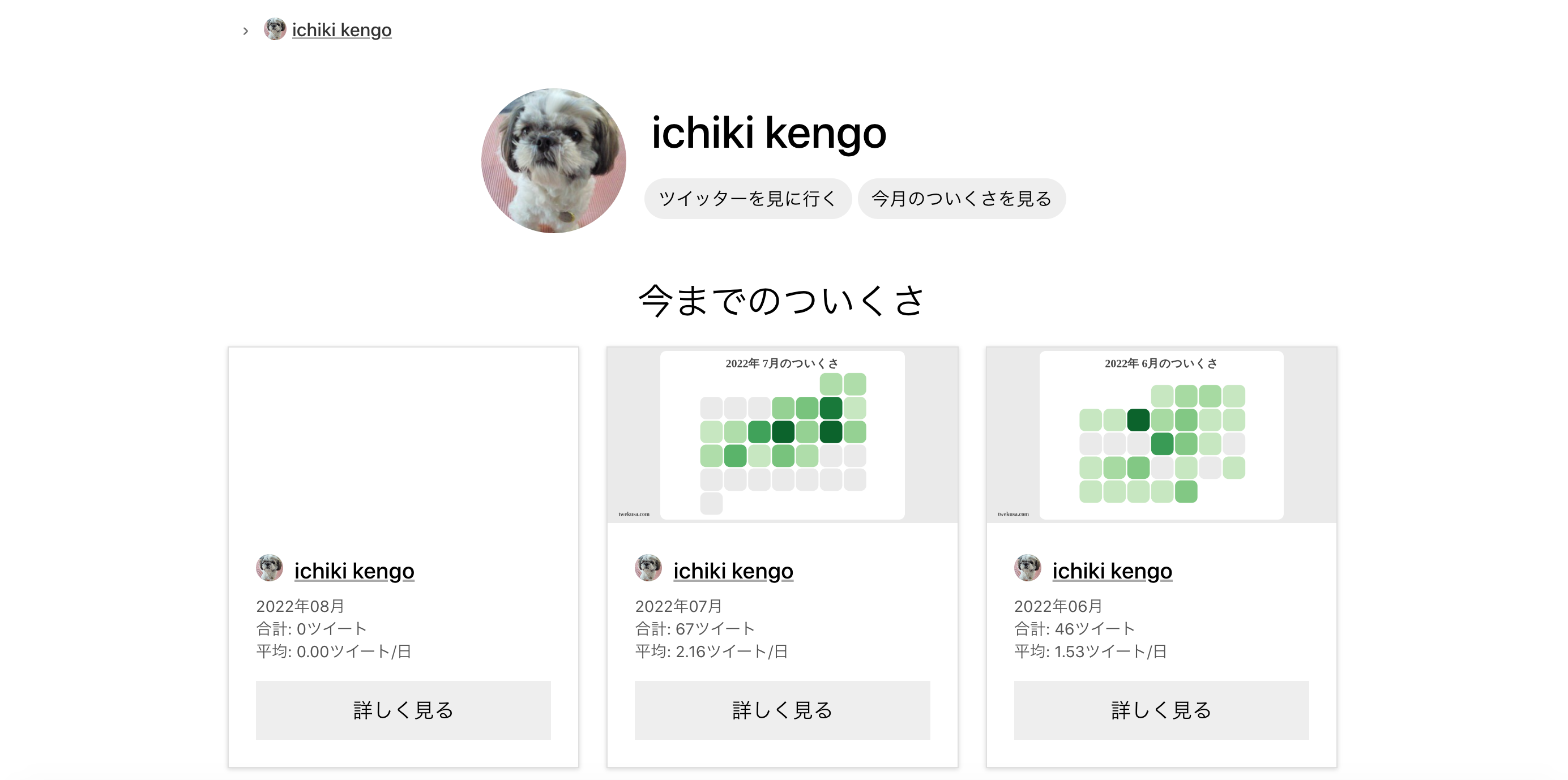Open the July 2022 tweet grass image
This screenshot has width=1568, height=780.
(782, 435)
